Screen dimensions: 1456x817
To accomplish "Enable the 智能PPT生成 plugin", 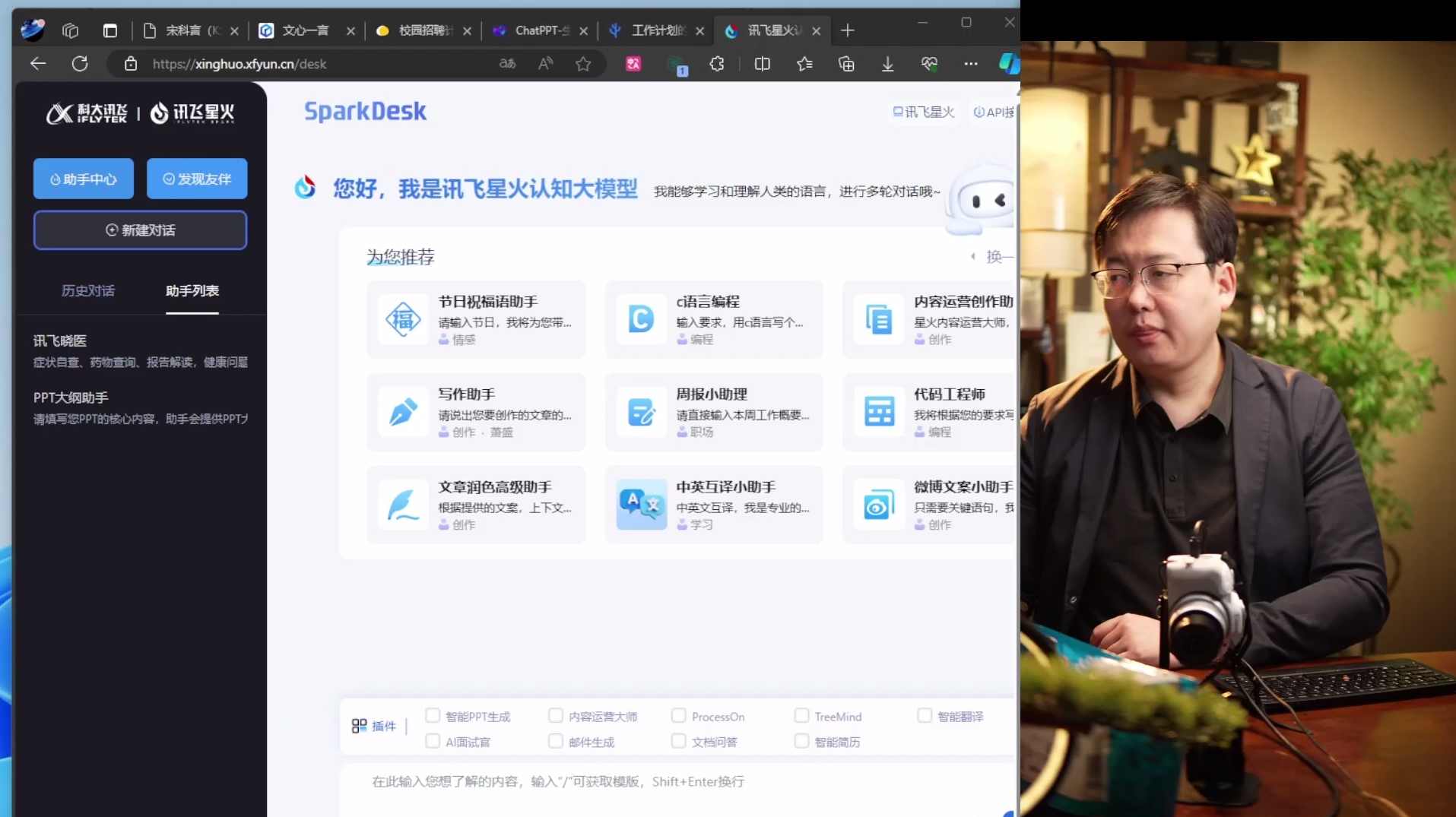I will tap(433, 715).
